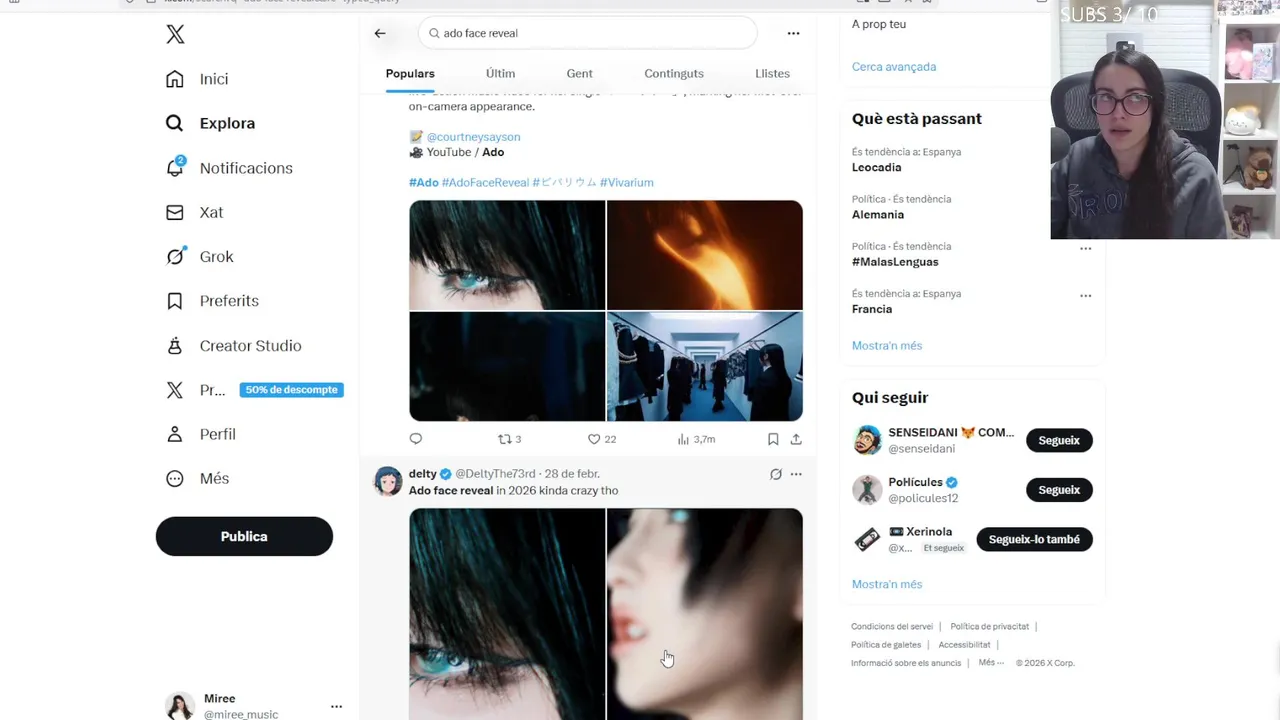Image resolution: width=1280 pixels, height=720 pixels.
Task: Go to Inici in the sidebar
Action: pyautogui.click(x=197, y=79)
